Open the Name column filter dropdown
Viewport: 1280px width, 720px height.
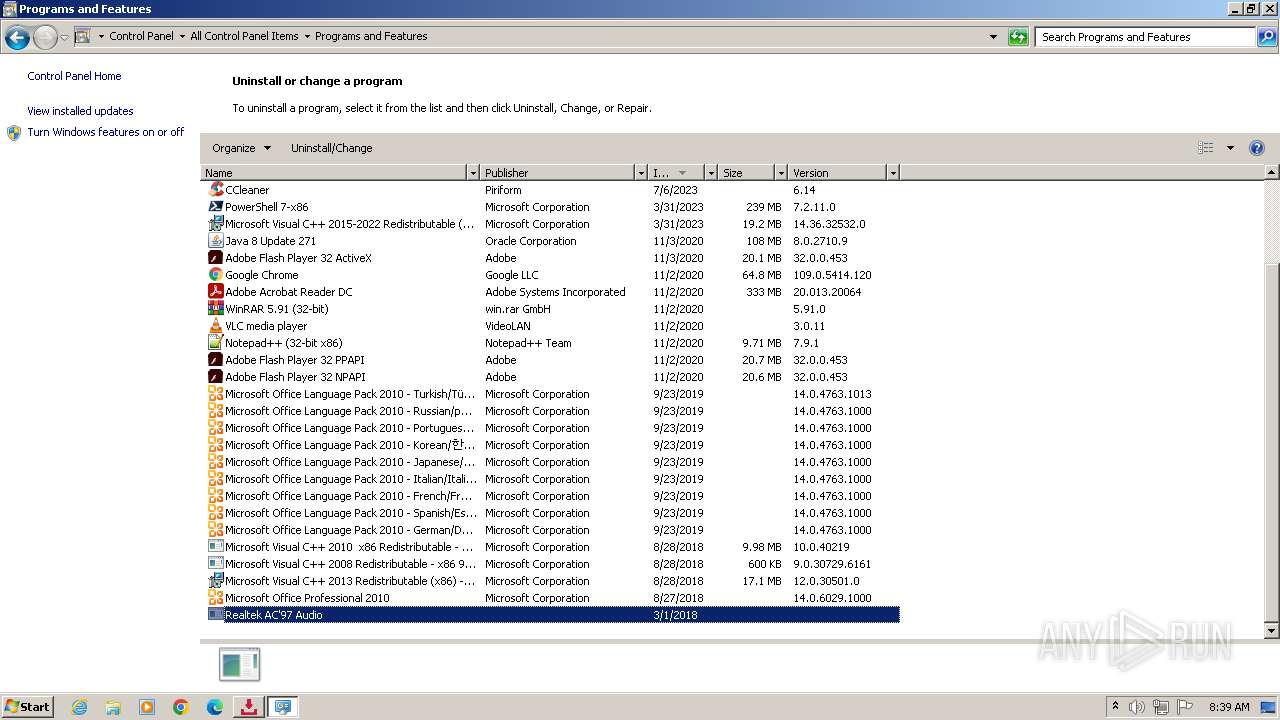pyautogui.click(x=473, y=173)
